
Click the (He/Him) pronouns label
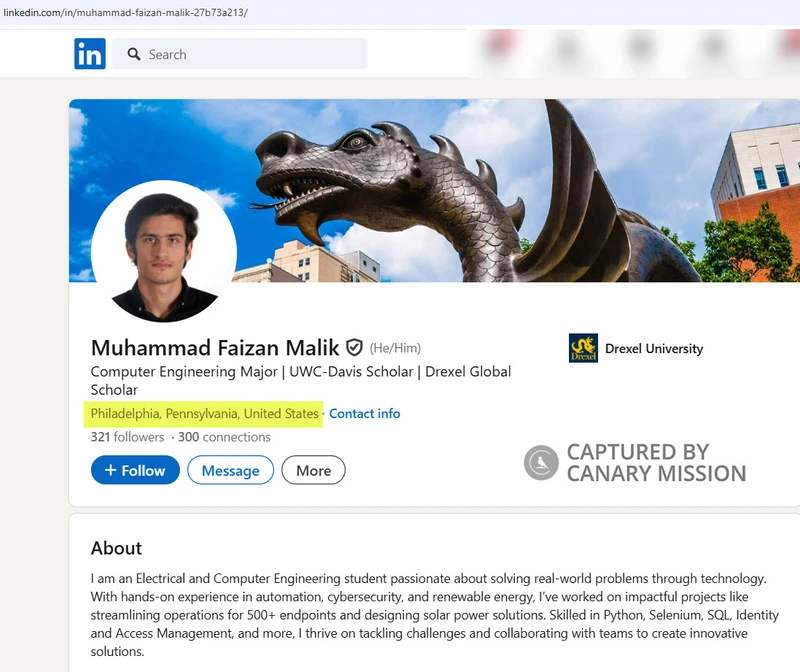click(x=395, y=348)
